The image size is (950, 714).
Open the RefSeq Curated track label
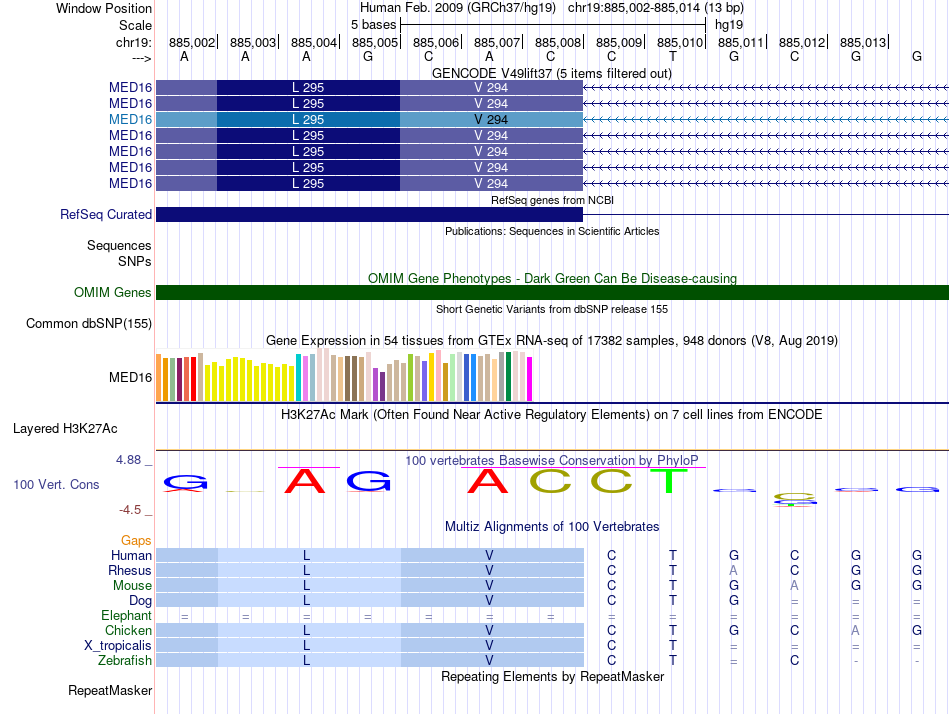click(106, 215)
